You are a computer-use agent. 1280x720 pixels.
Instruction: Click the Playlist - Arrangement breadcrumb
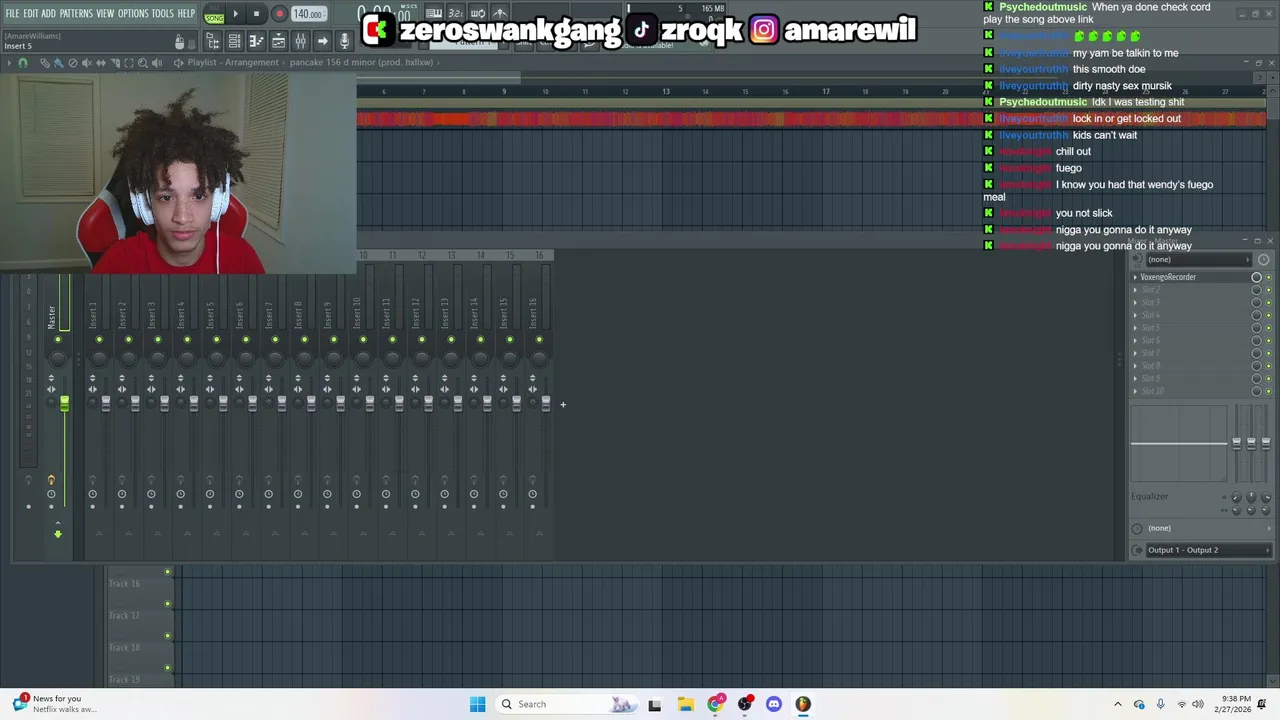[x=233, y=62]
